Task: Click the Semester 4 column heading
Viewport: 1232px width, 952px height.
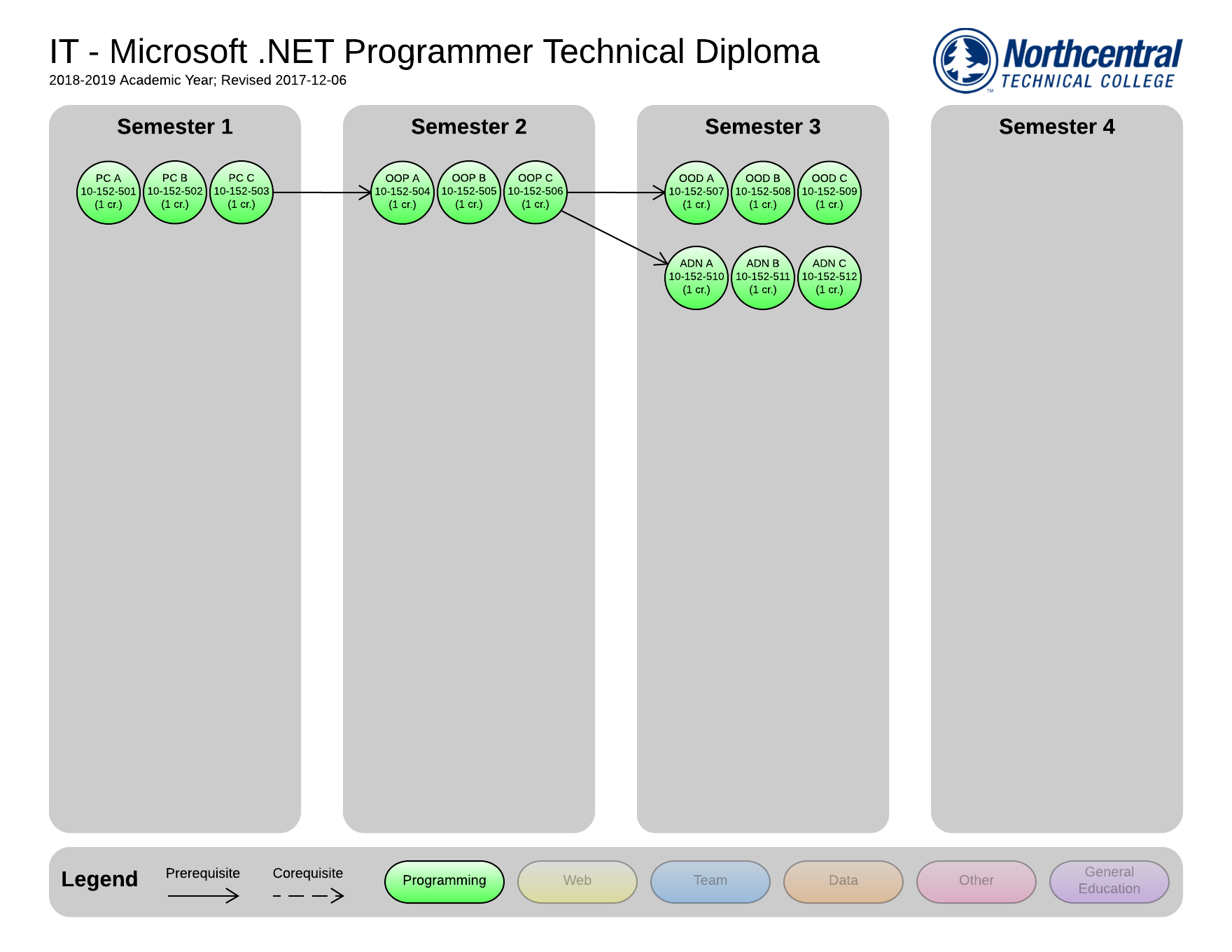Action: (x=1056, y=127)
